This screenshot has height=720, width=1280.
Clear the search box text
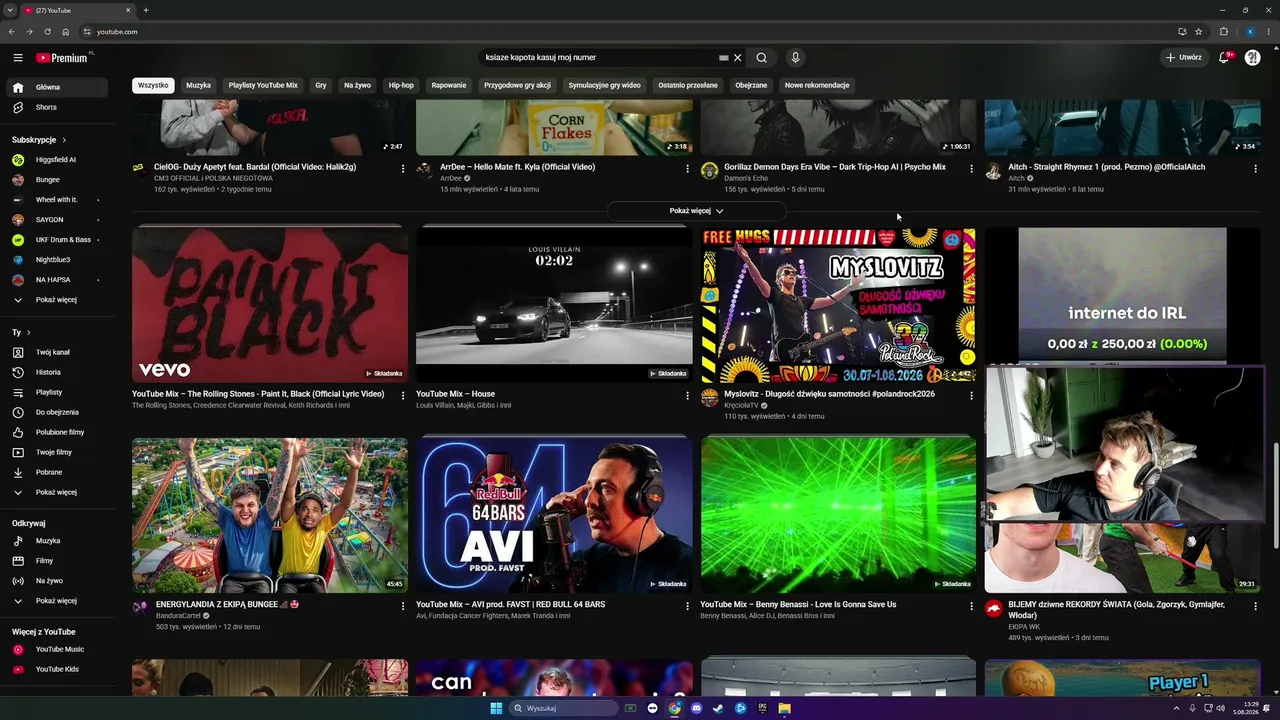(x=738, y=58)
